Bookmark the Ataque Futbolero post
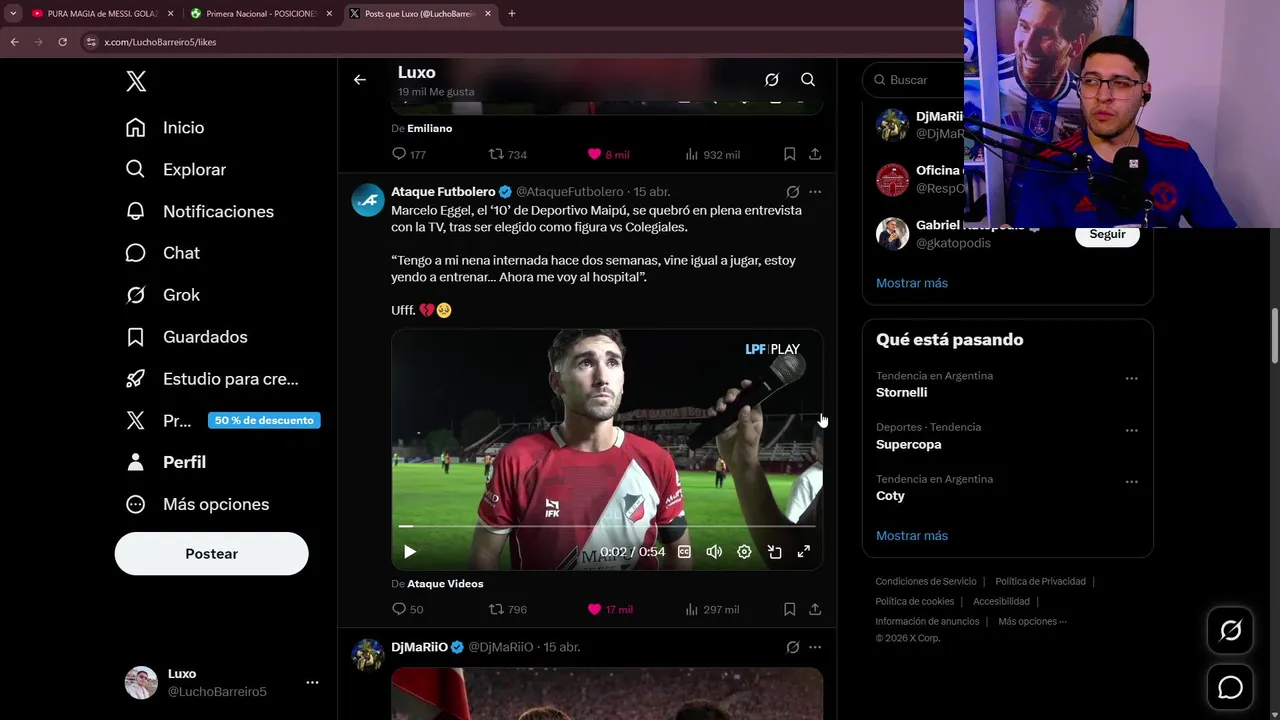 pos(789,609)
